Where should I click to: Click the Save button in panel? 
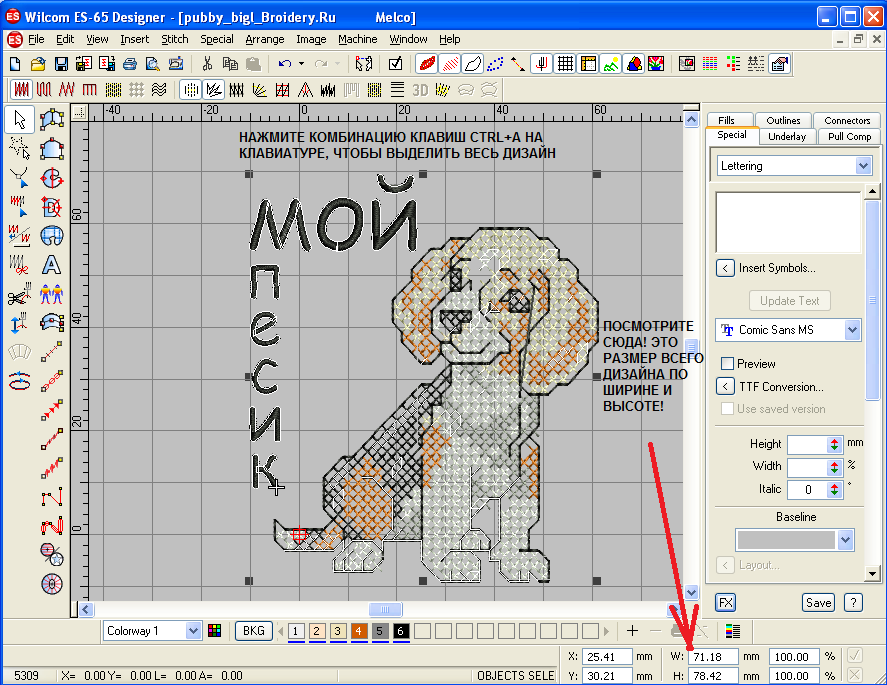coord(818,602)
